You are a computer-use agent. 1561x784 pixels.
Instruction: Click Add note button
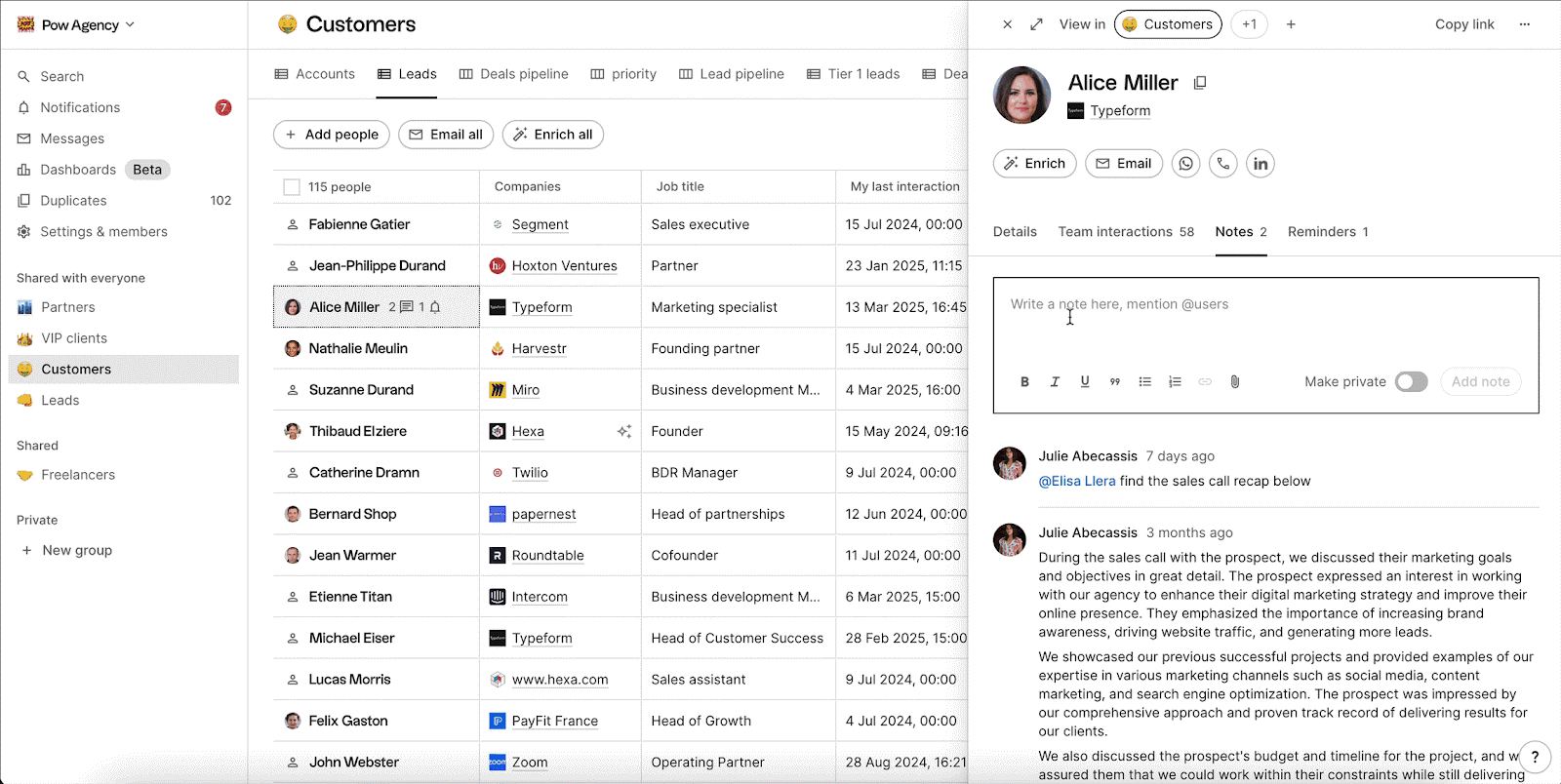click(x=1480, y=382)
